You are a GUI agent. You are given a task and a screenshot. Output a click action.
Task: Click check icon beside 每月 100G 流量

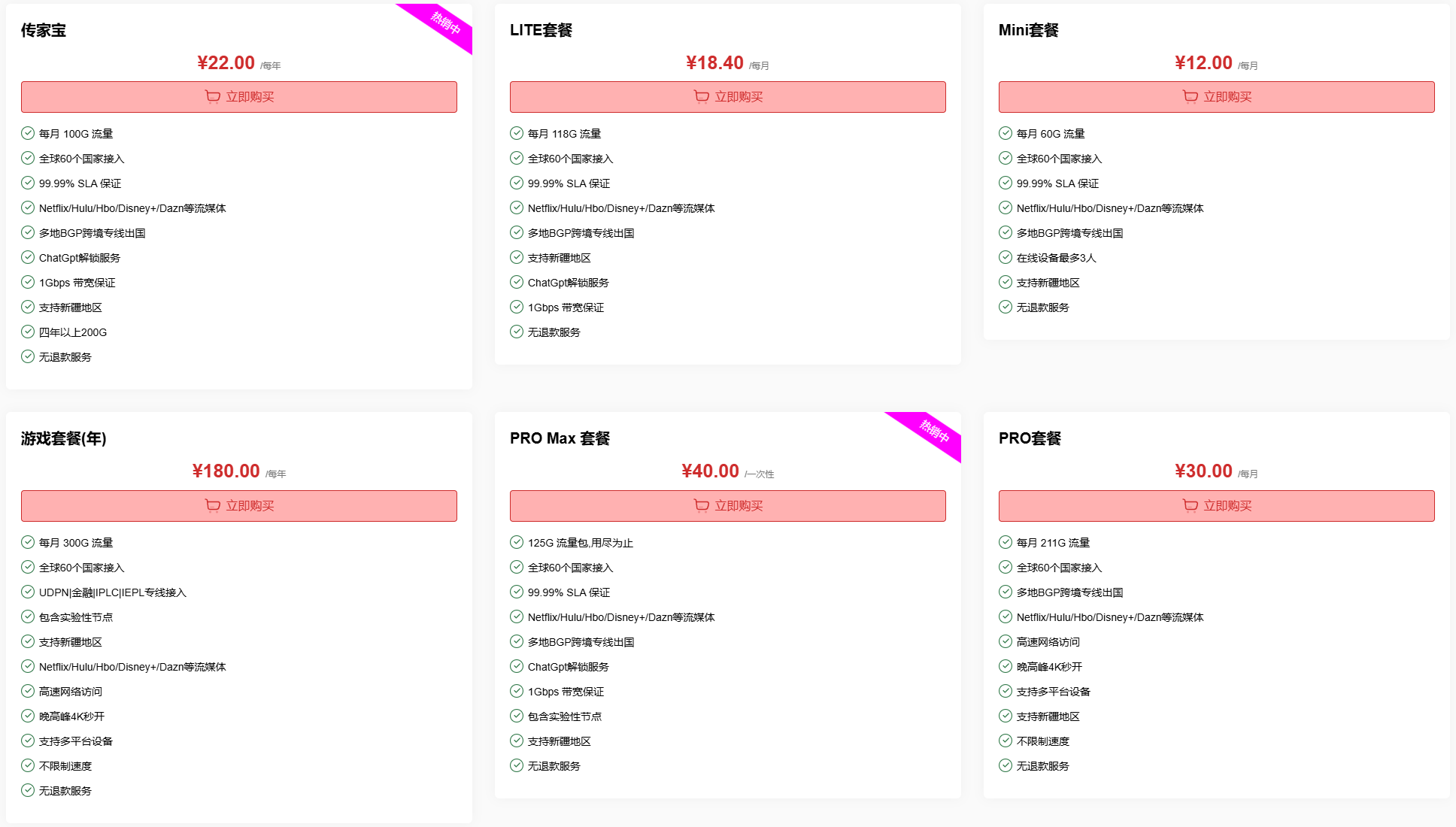(x=28, y=133)
